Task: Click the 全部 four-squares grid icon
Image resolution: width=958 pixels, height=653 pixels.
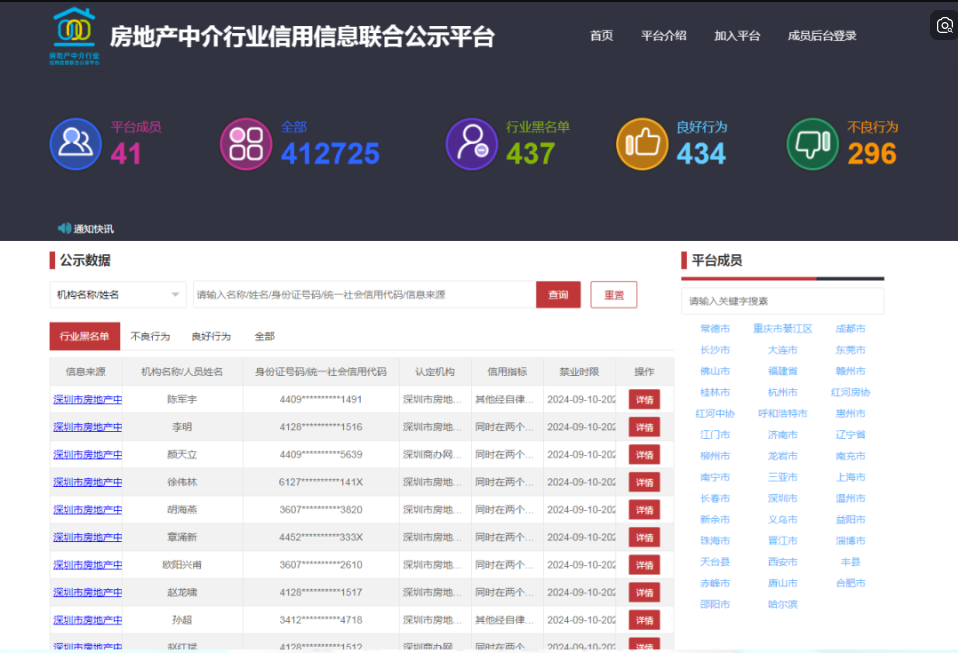Action: 246,144
